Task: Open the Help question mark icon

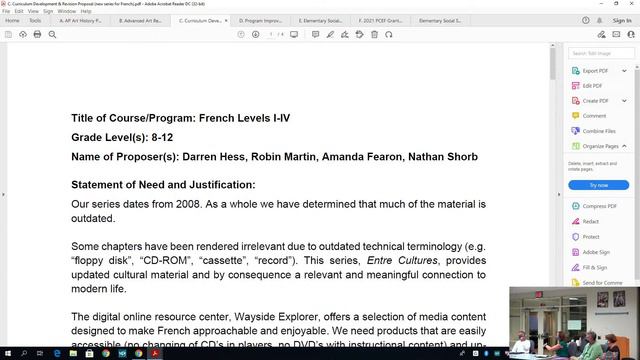Action: pyautogui.click(x=586, y=20)
